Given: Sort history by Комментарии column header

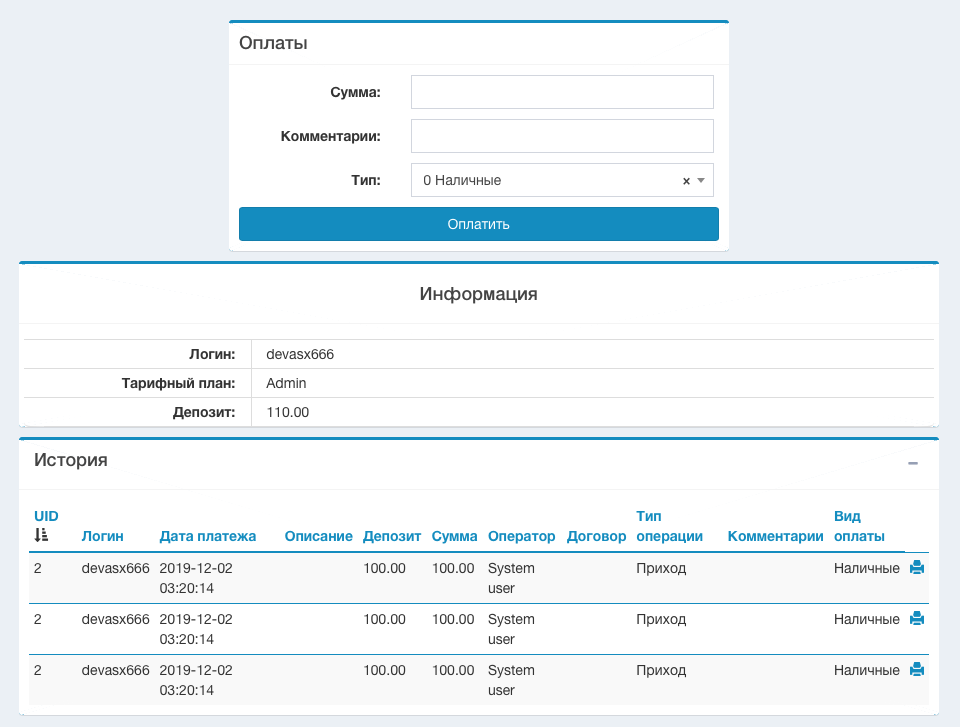Looking at the screenshot, I should pyautogui.click(x=775, y=536).
